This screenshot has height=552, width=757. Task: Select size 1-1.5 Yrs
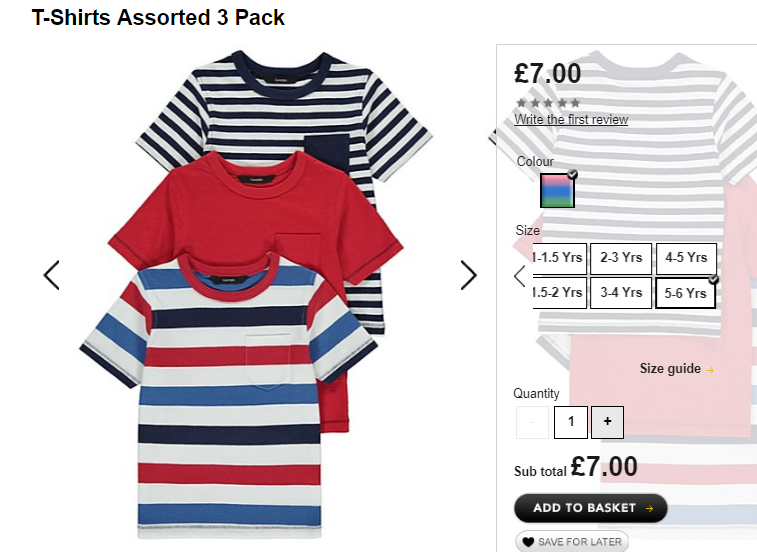[559, 258]
